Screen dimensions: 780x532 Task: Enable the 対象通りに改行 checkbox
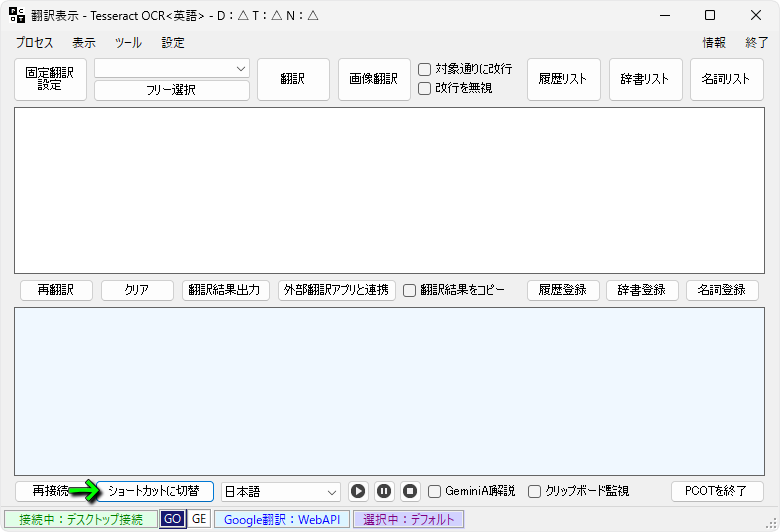click(425, 70)
